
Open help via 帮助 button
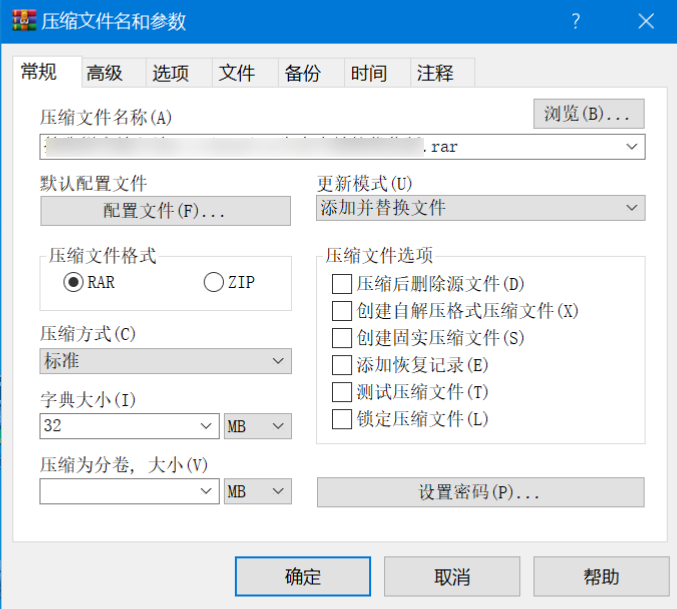coord(601,577)
